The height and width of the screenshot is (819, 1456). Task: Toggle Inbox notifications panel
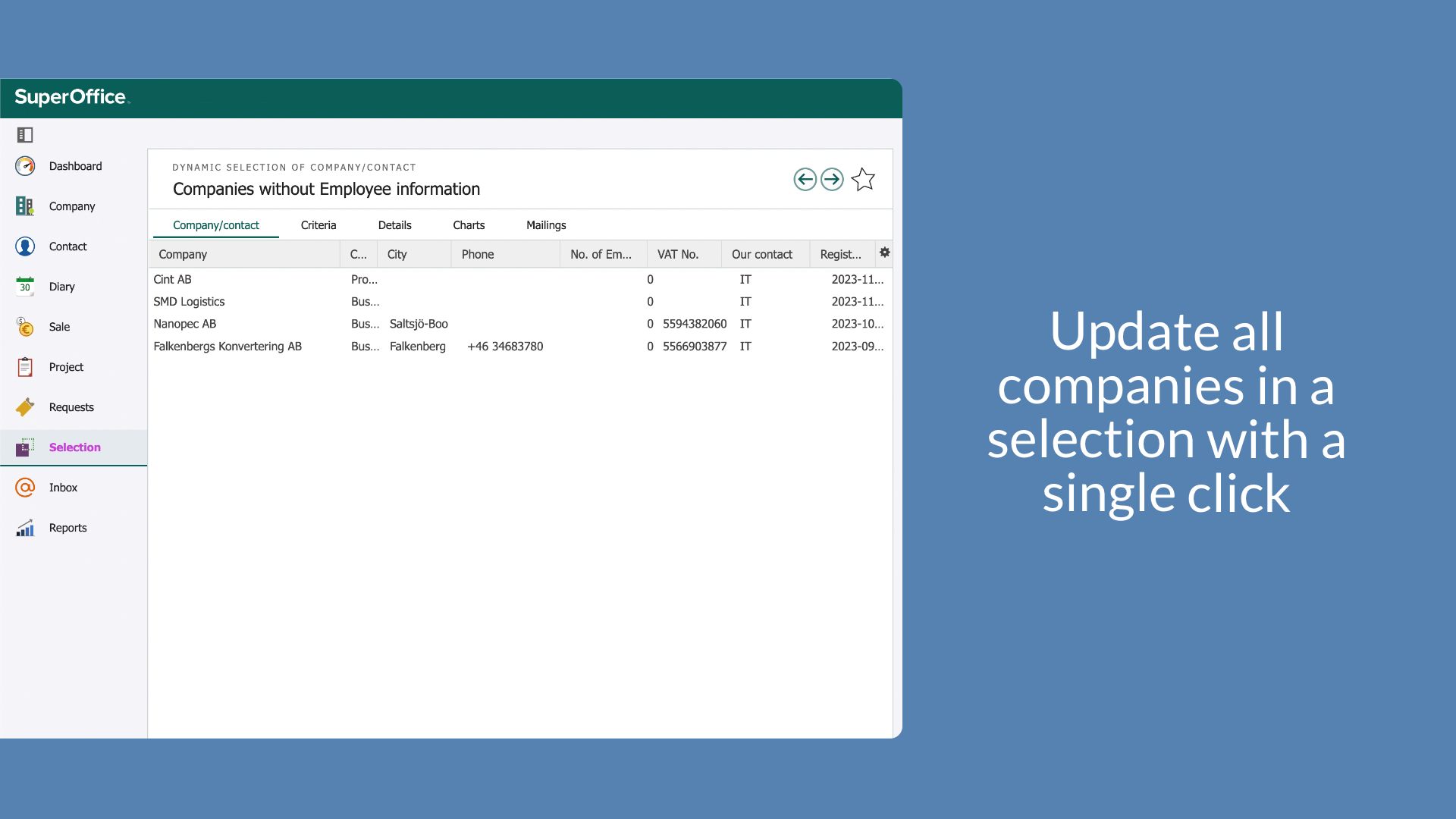62,487
